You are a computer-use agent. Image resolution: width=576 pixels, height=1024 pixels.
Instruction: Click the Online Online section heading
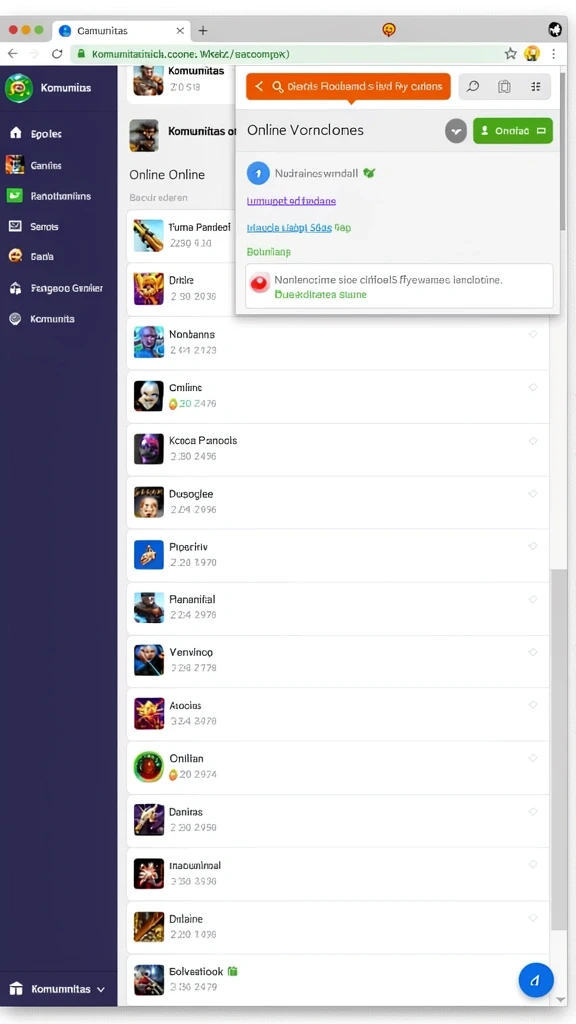tap(167, 174)
